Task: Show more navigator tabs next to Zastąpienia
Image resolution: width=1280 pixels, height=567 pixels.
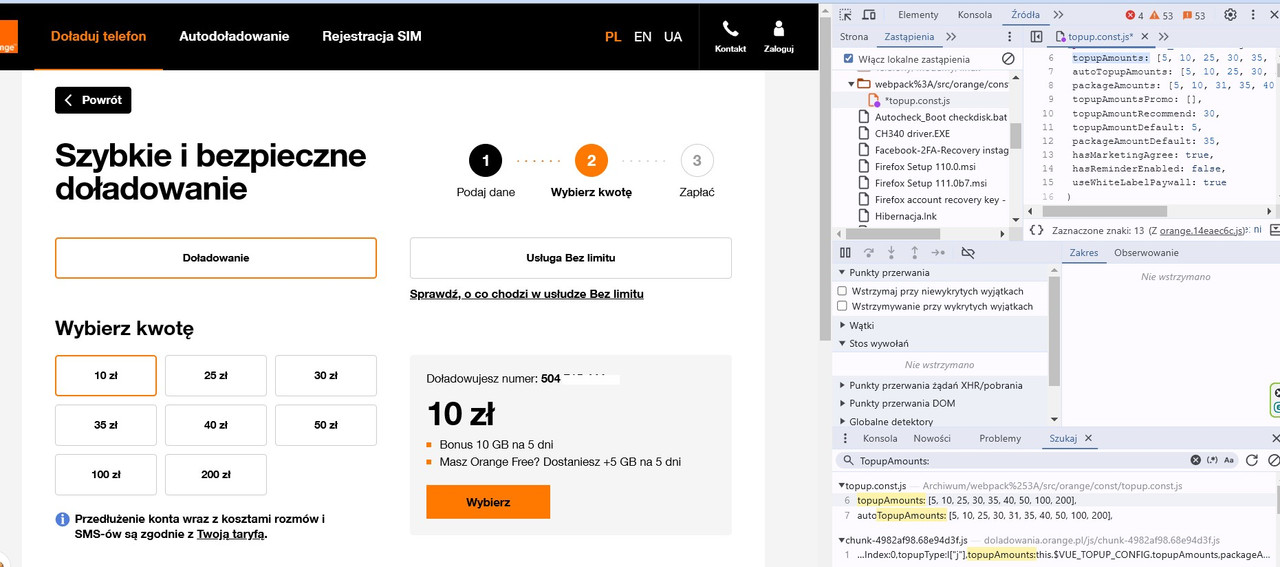Action: click(951, 37)
